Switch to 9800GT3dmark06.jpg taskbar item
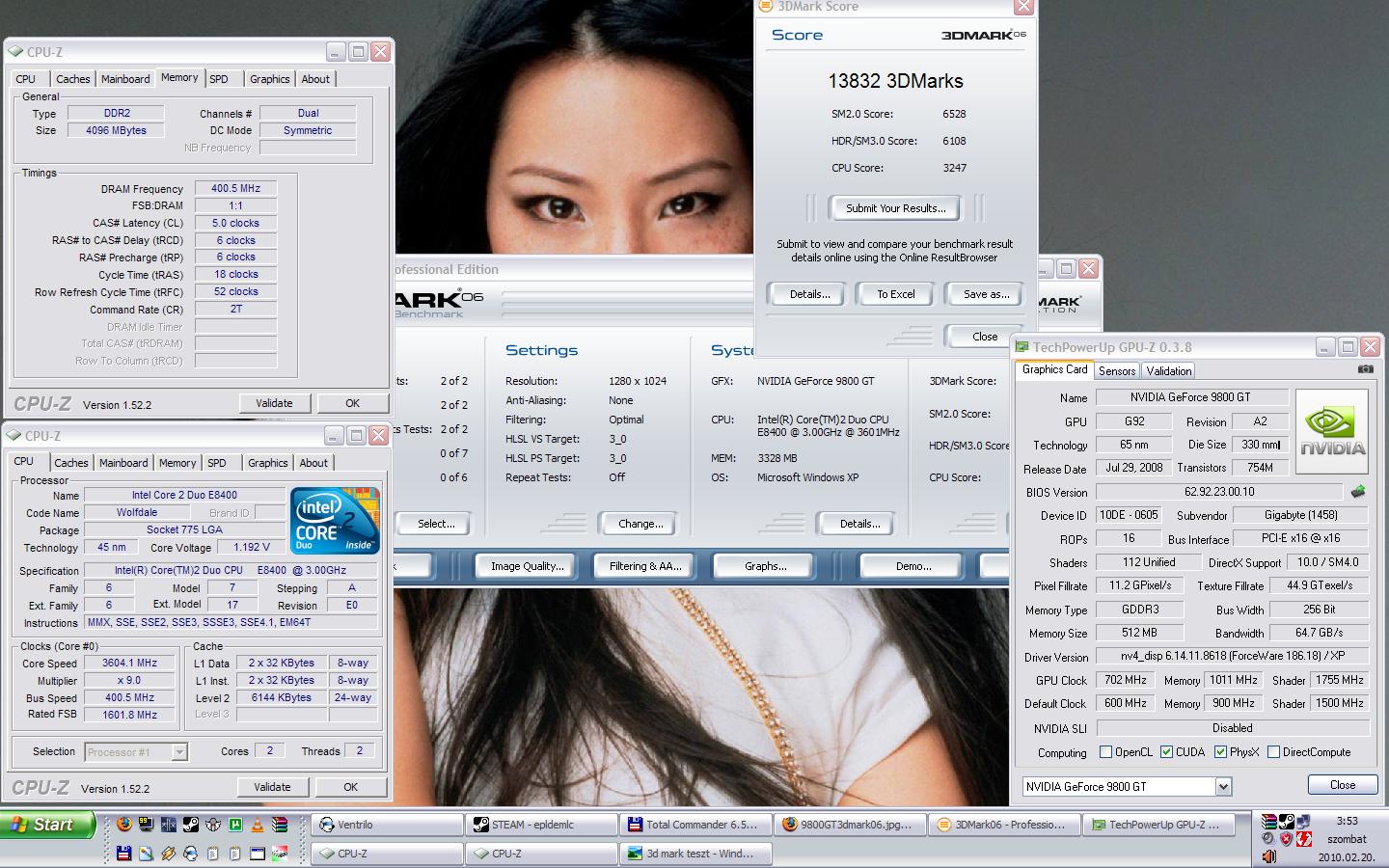The image size is (1389, 868). tap(851, 825)
